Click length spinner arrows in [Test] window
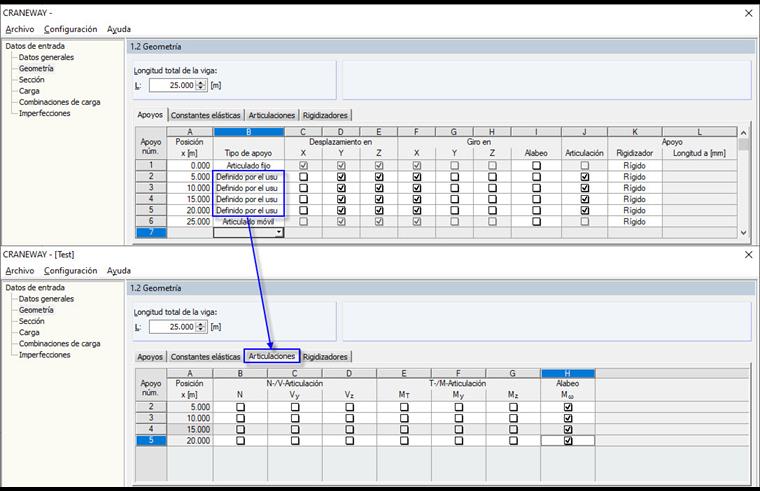This screenshot has width=760, height=491. point(201,327)
